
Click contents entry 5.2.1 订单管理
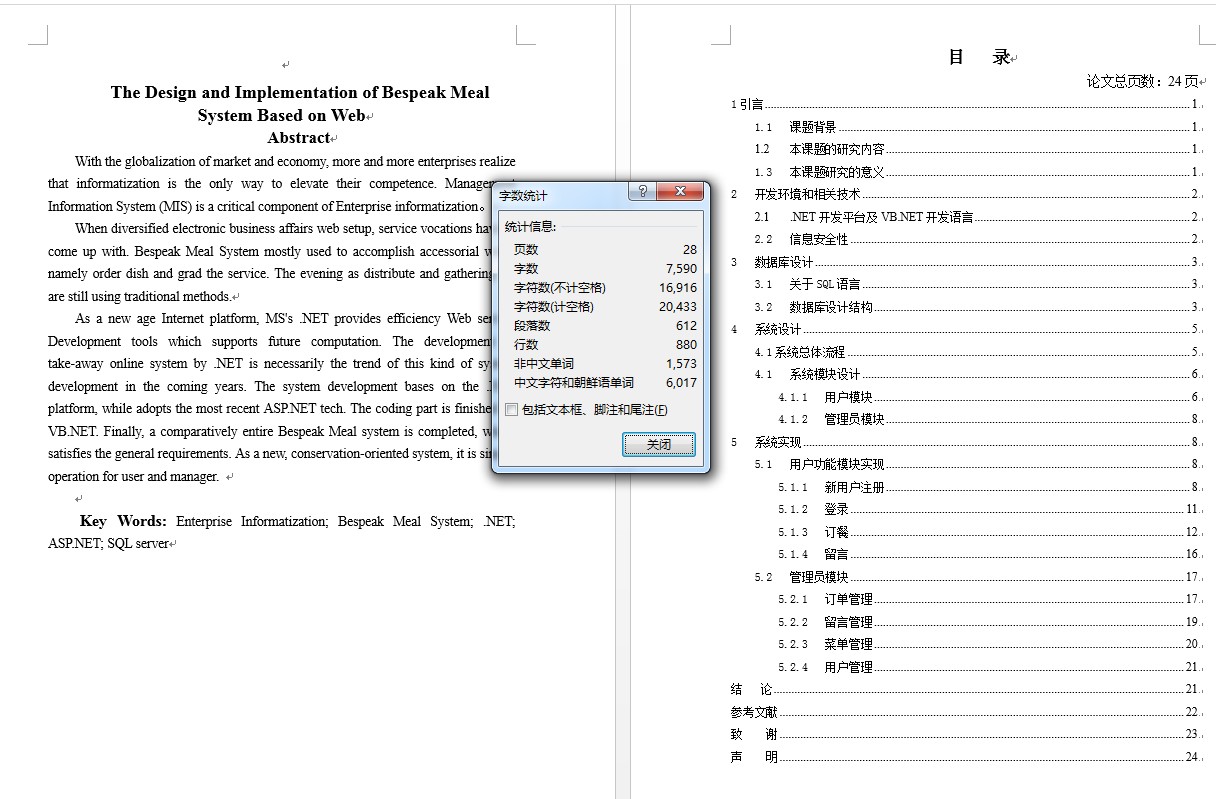pos(988,599)
